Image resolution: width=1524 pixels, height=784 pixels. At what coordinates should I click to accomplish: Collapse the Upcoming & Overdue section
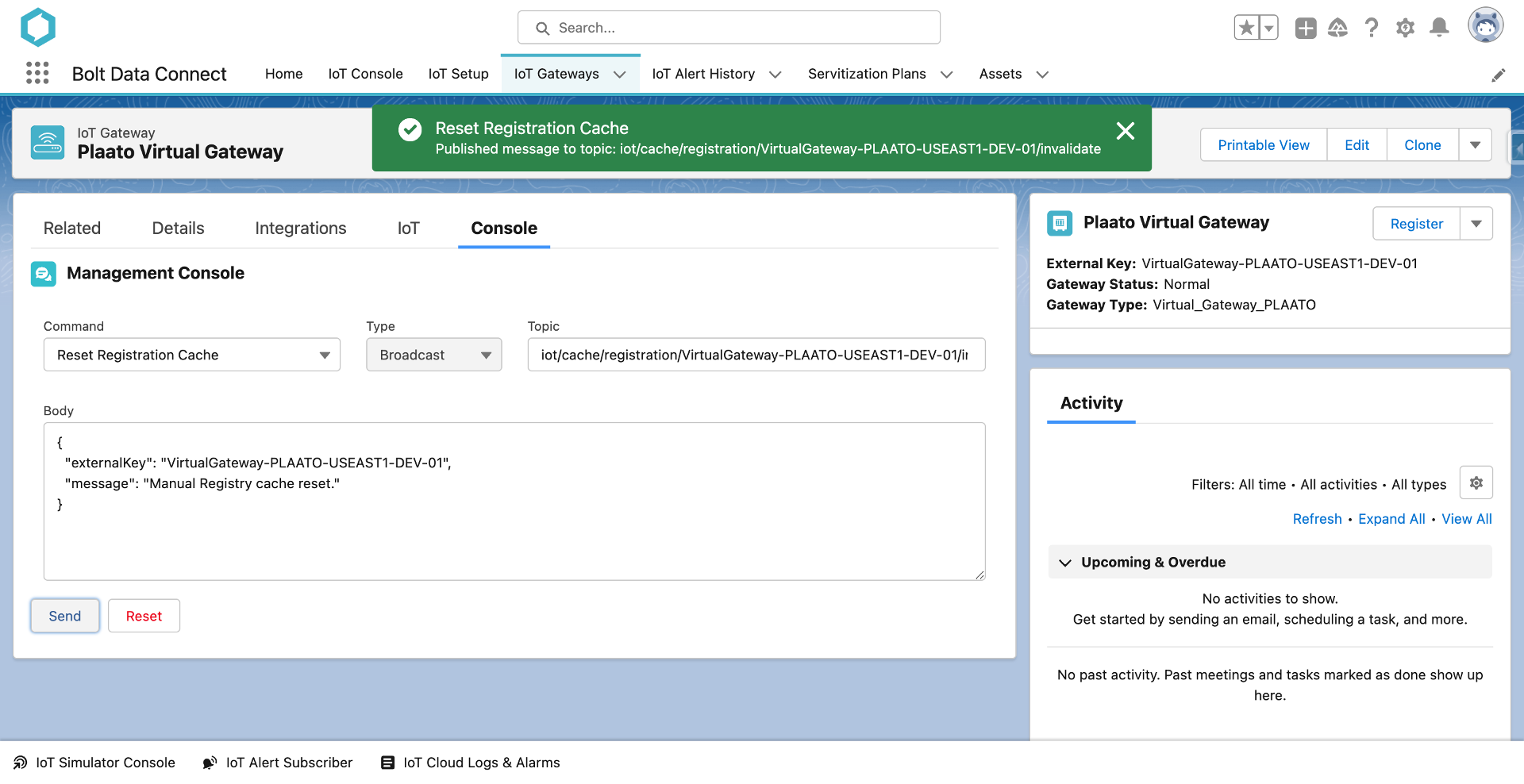[x=1270, y=562]
